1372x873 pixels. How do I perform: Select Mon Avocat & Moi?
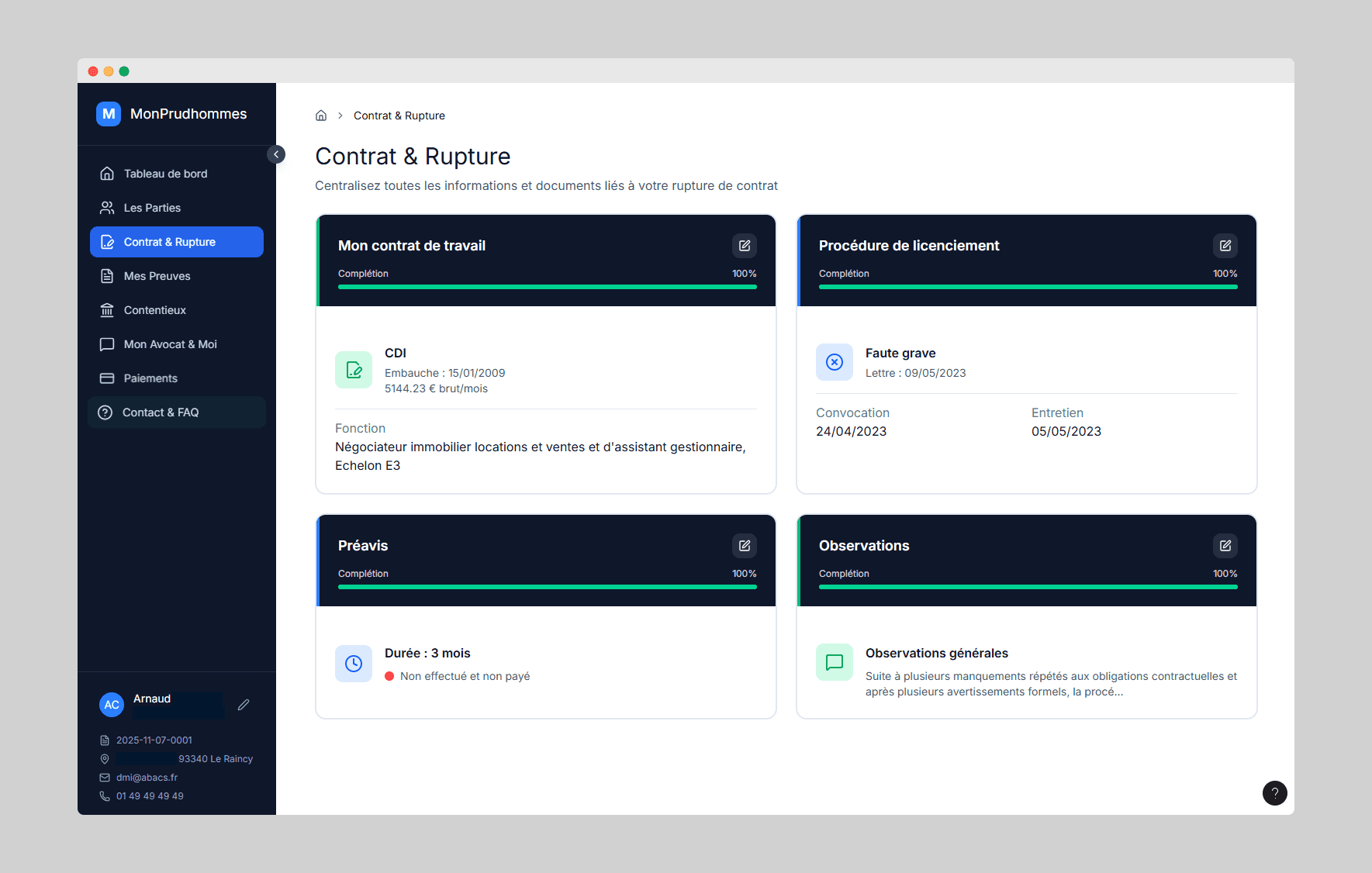pos(170,344)
